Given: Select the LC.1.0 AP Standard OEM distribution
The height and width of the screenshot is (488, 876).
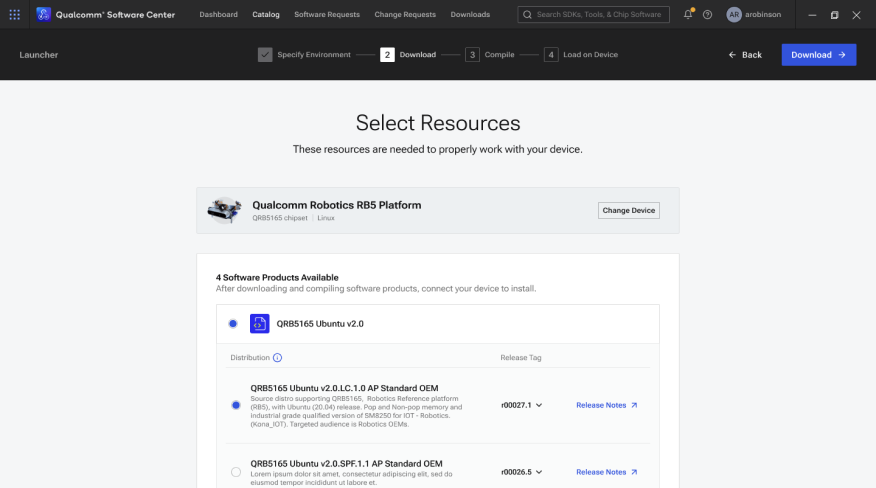Looking at the screenshot, I should [x=236, y=405].
